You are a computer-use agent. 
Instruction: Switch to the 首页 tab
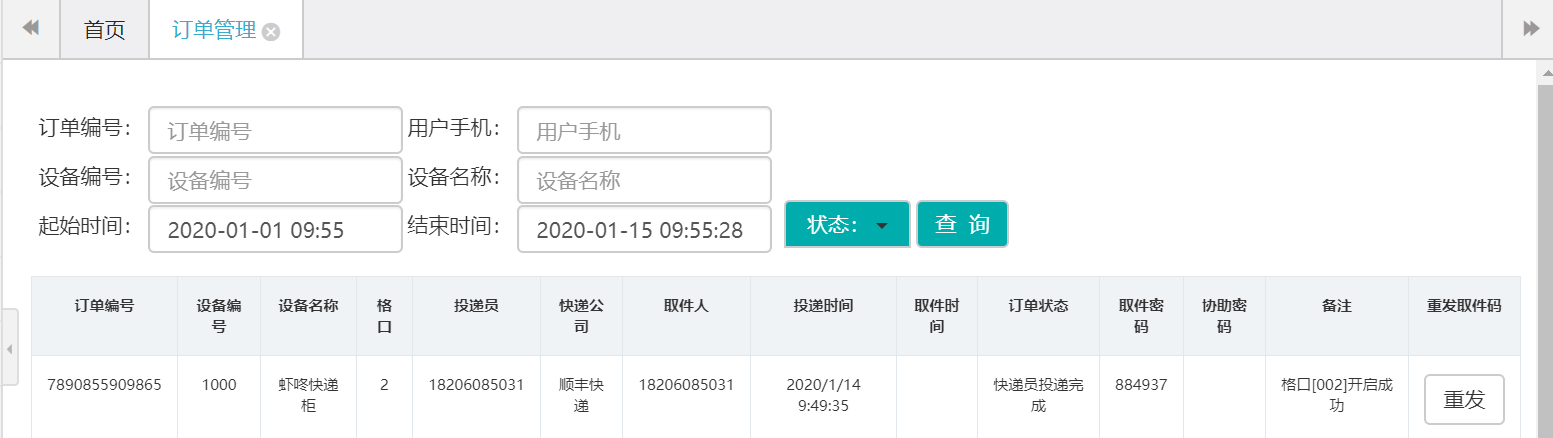[104, 30]
